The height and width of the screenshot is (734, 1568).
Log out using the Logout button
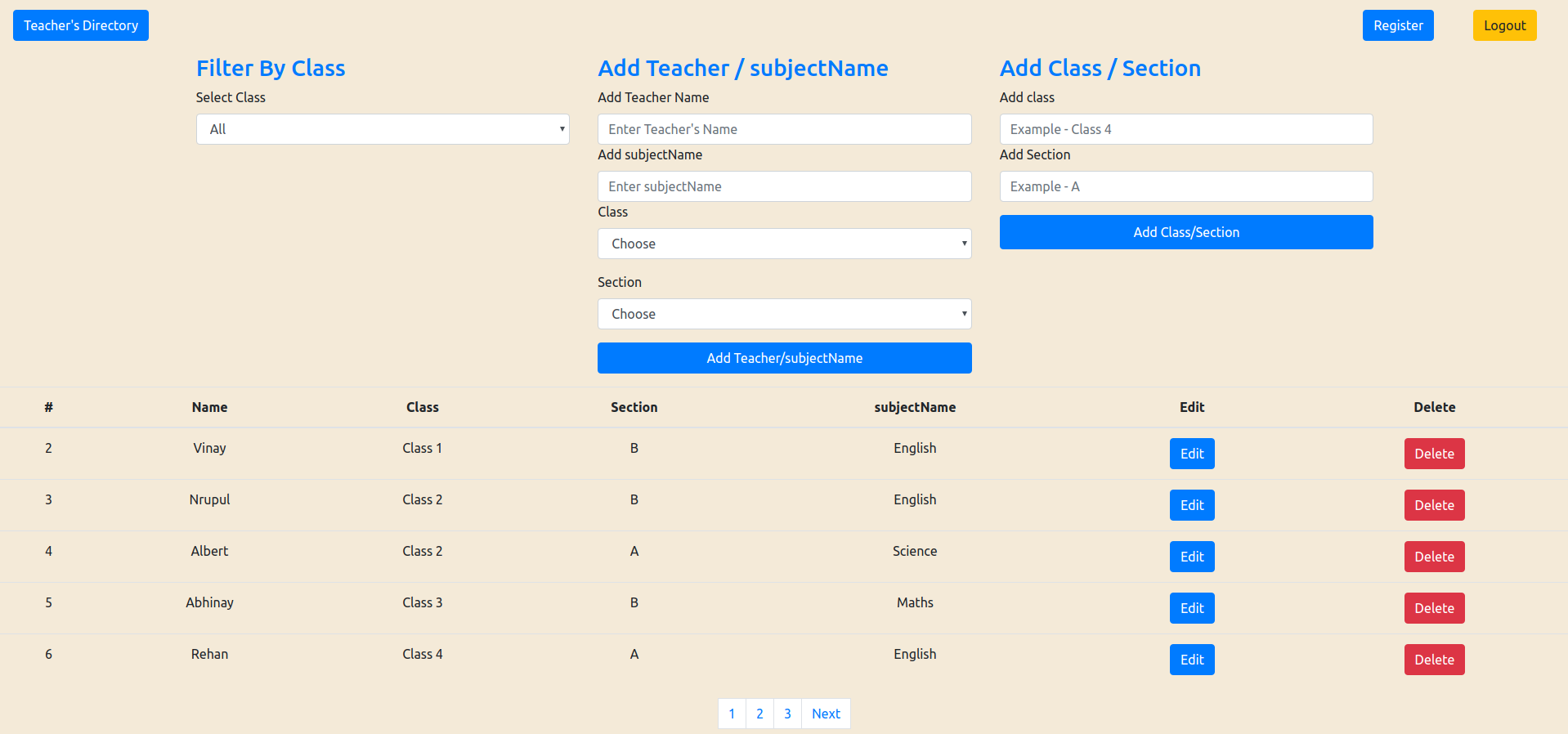[1504, 25]
